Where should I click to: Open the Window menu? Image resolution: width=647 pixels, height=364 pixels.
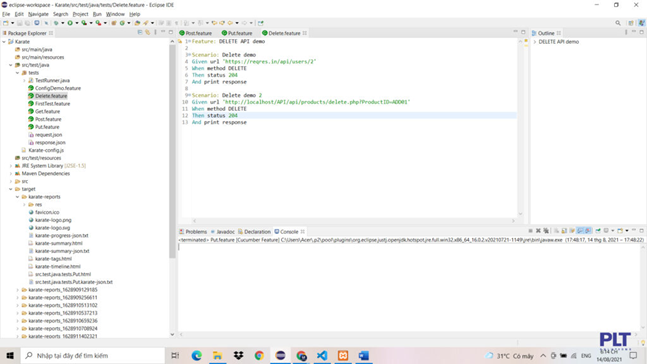click(x=115, y=14)
